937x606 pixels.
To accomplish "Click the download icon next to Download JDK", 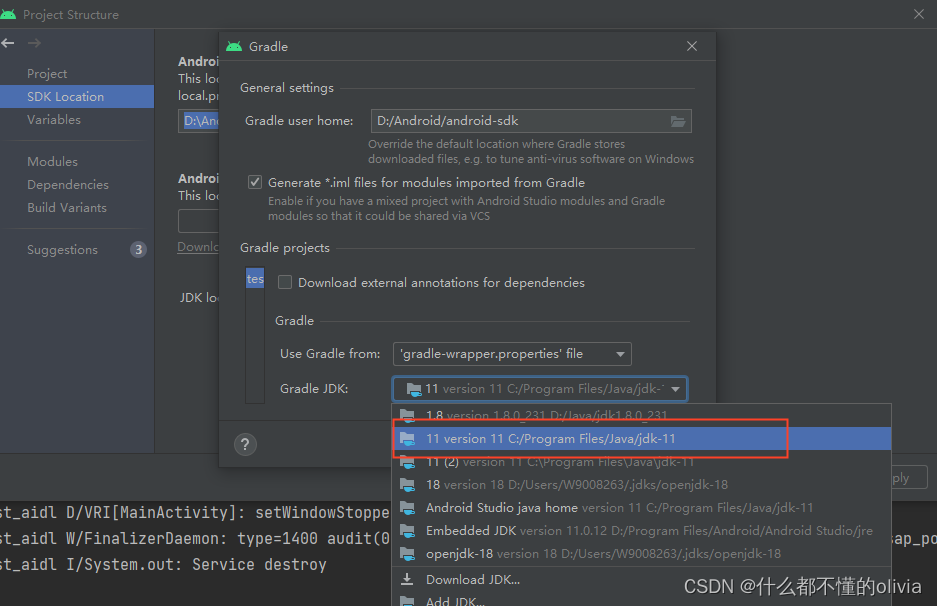I will 409,579.
